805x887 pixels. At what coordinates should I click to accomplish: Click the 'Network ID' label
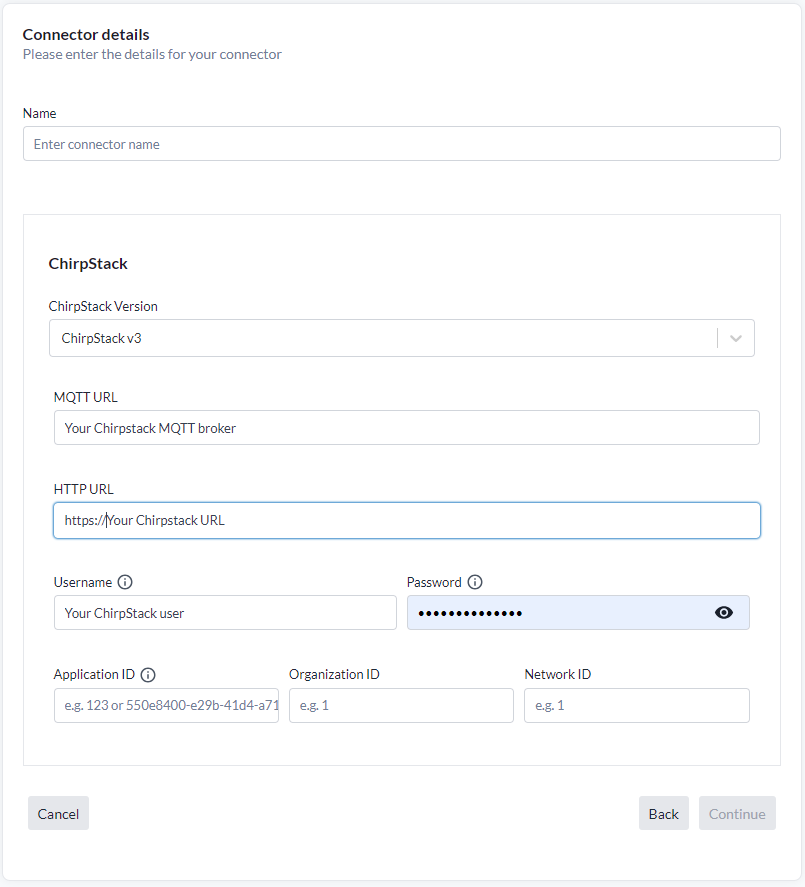(558, 674)
